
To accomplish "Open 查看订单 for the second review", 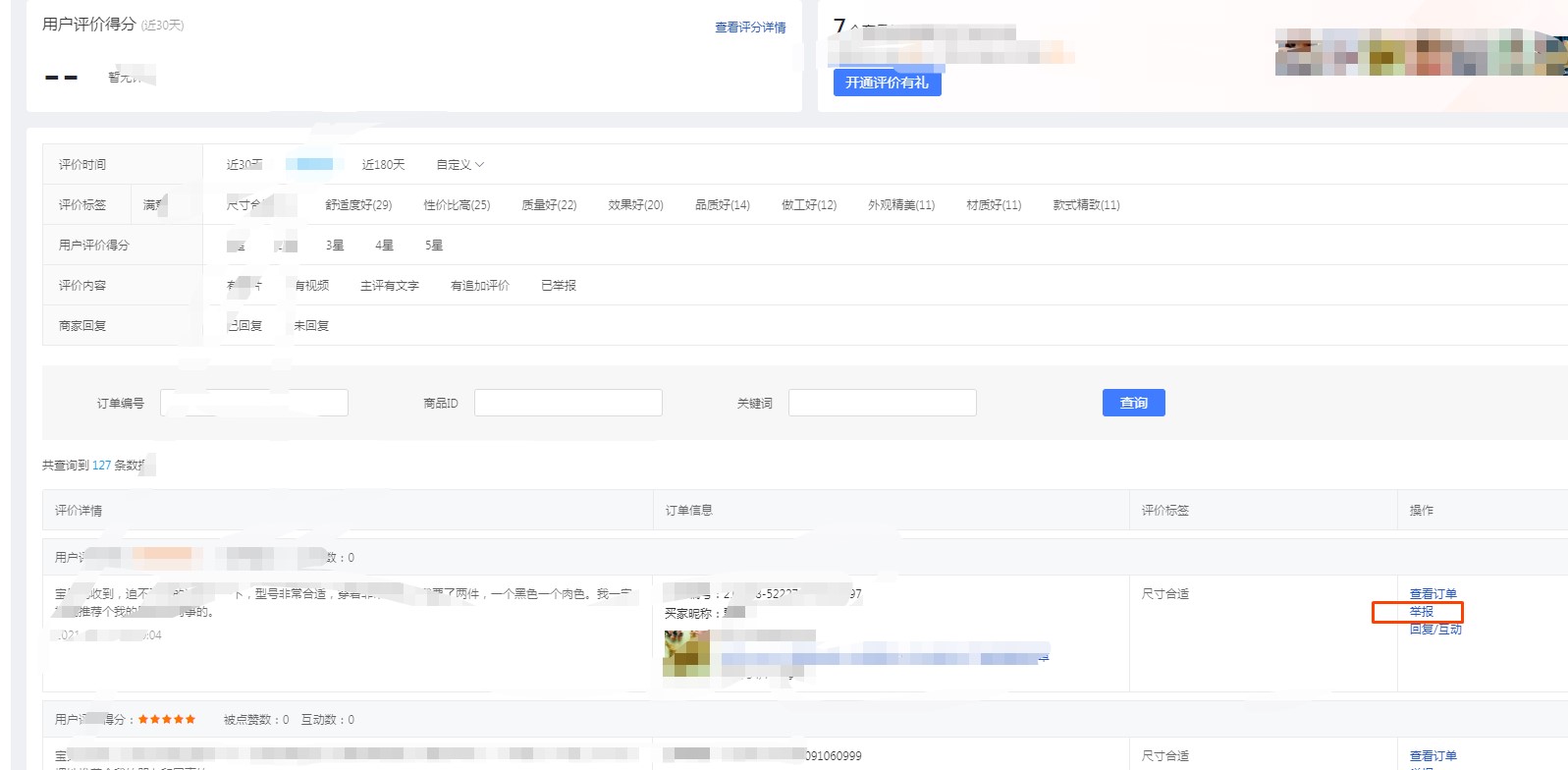I will [1433, 756].
